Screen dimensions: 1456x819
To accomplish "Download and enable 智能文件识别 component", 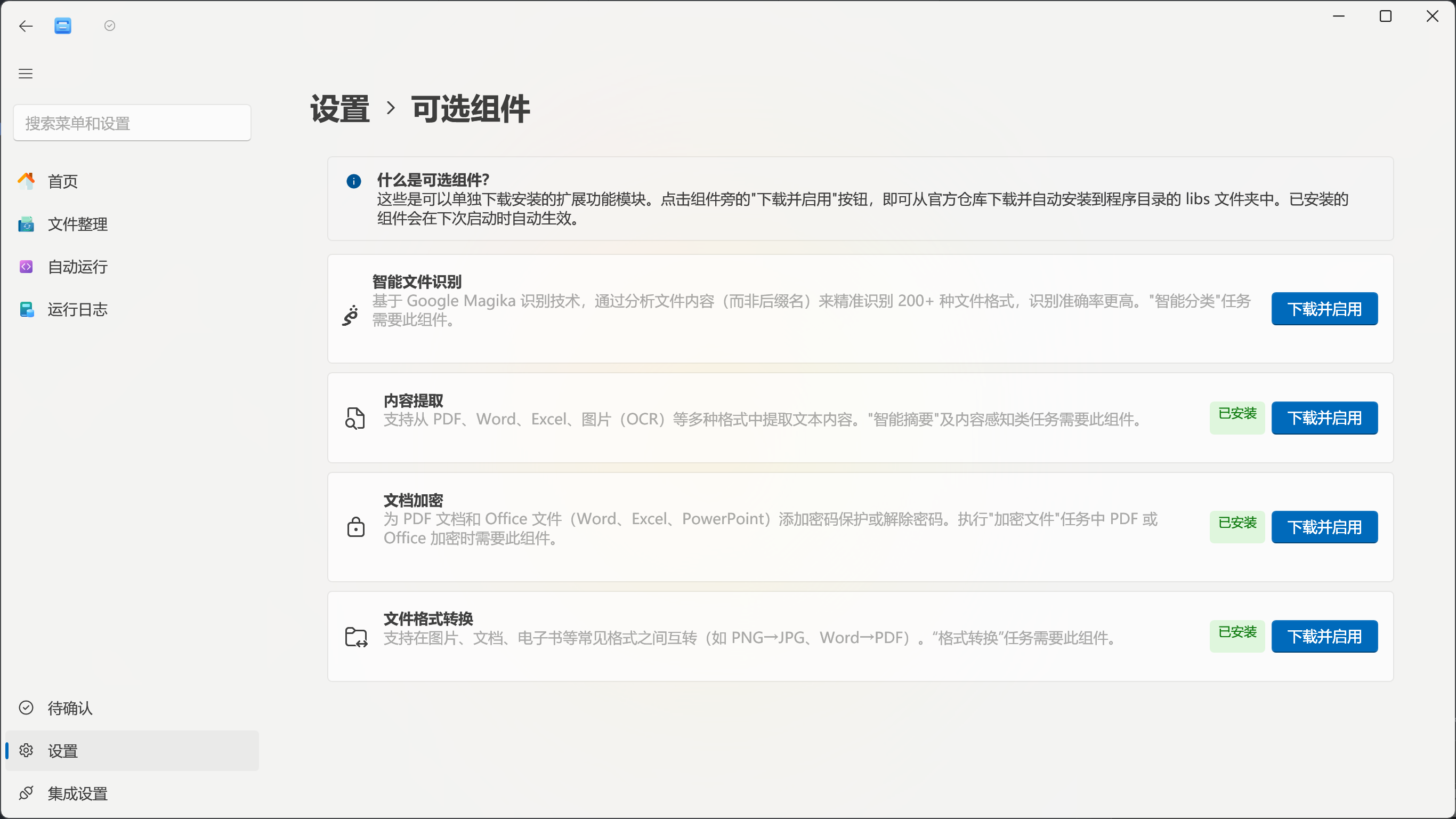I will tap(1324, 309).
